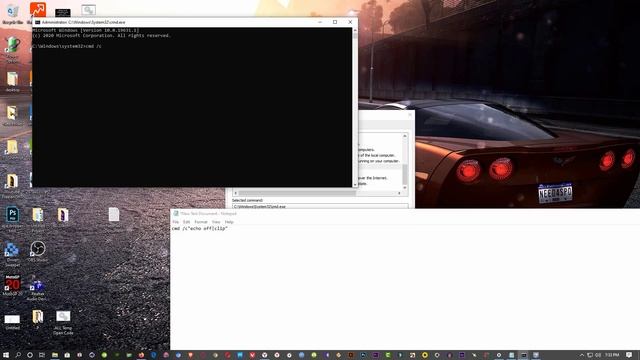Image resolution: width=640 pixels, height=360 pixels.
Task: Click right arrow of dialog horizontal scrollbar
Action: click(399, 193)
